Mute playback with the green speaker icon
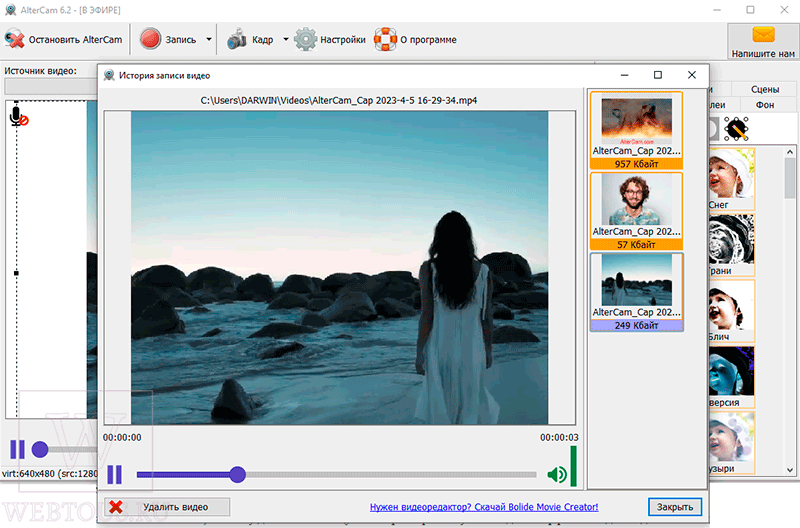Screen dimensions: 800x528 pyautogui.click(x=557, y=474)
